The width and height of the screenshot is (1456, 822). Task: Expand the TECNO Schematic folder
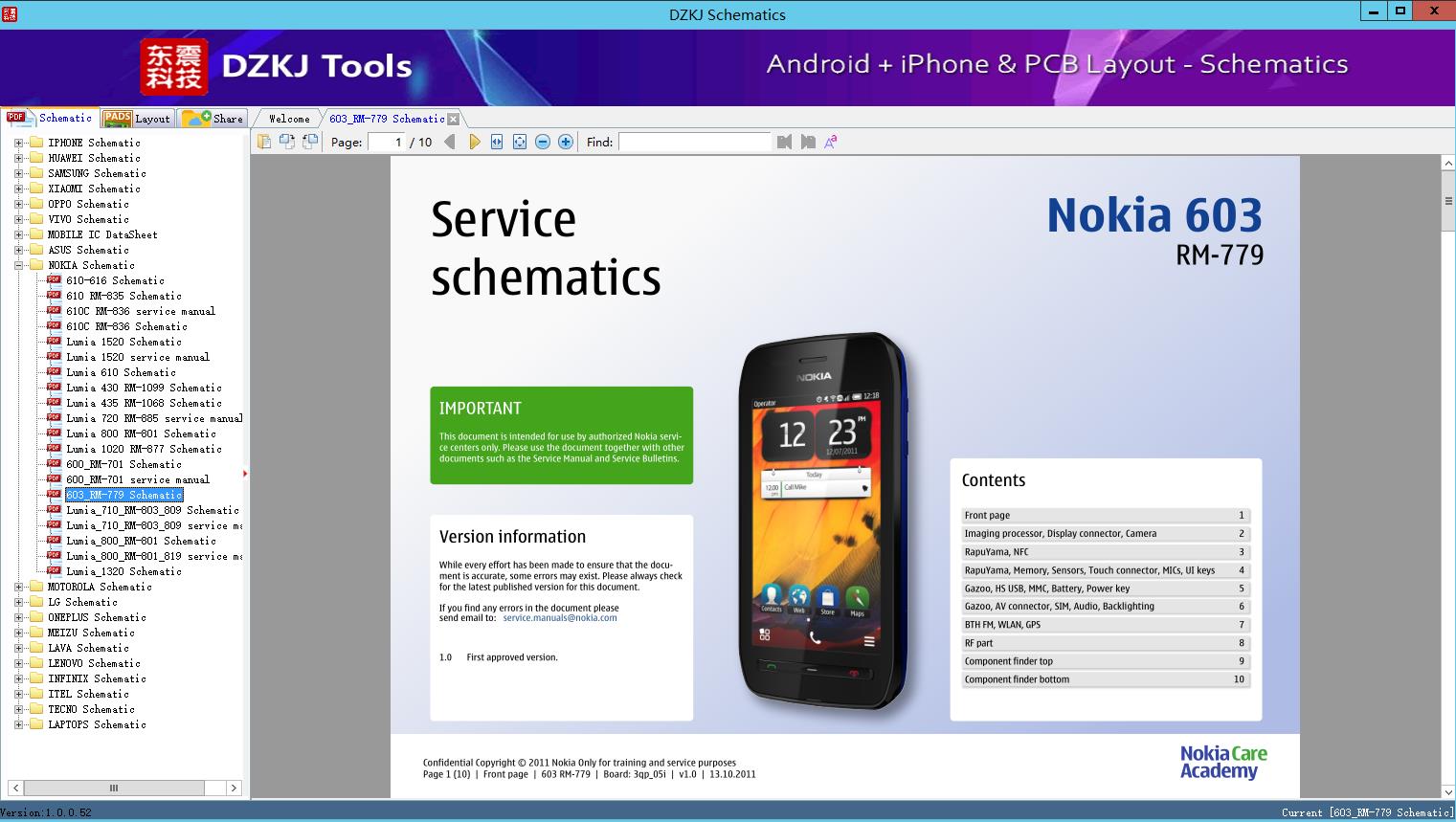(18, 709)
